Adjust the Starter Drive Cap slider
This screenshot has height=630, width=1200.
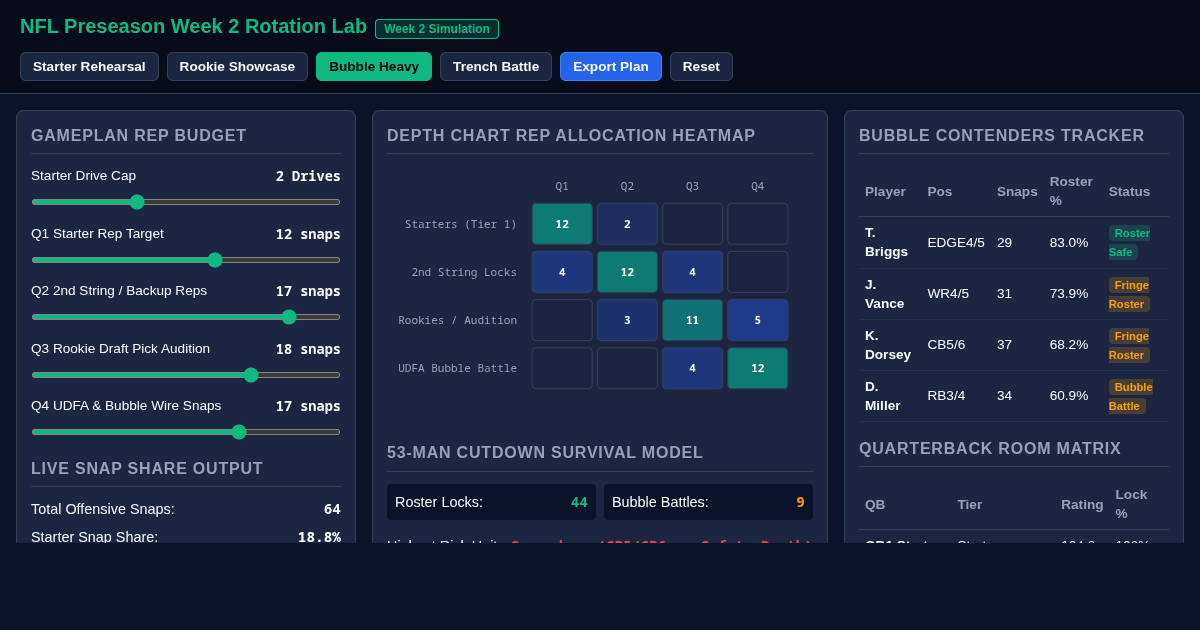click(x=186, y=202)
